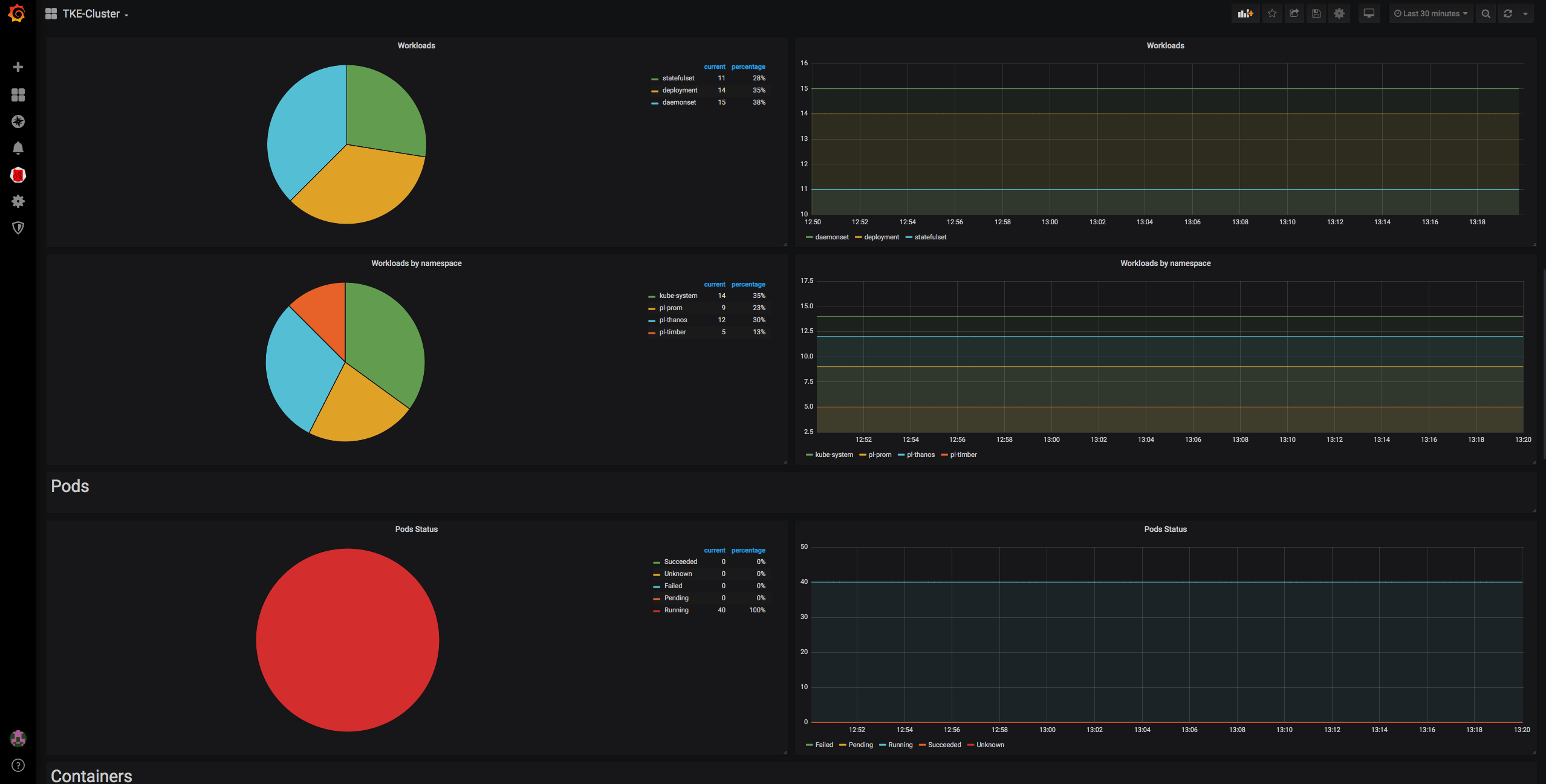
Task: Toggle Running series in Pods Status graph legend
Action: pos(900,745)
